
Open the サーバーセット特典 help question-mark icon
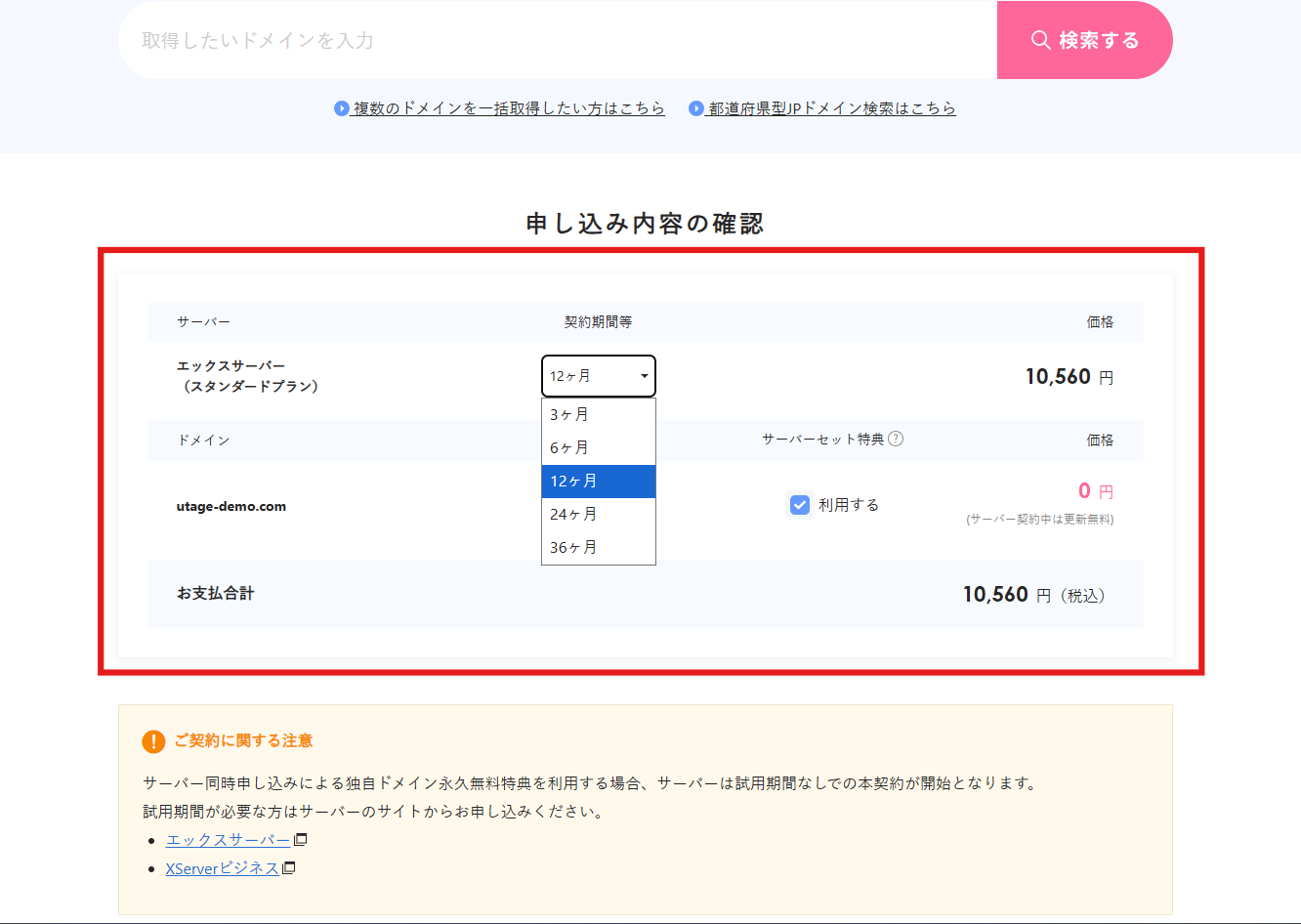pyautogui.click(x=896, y=439)
